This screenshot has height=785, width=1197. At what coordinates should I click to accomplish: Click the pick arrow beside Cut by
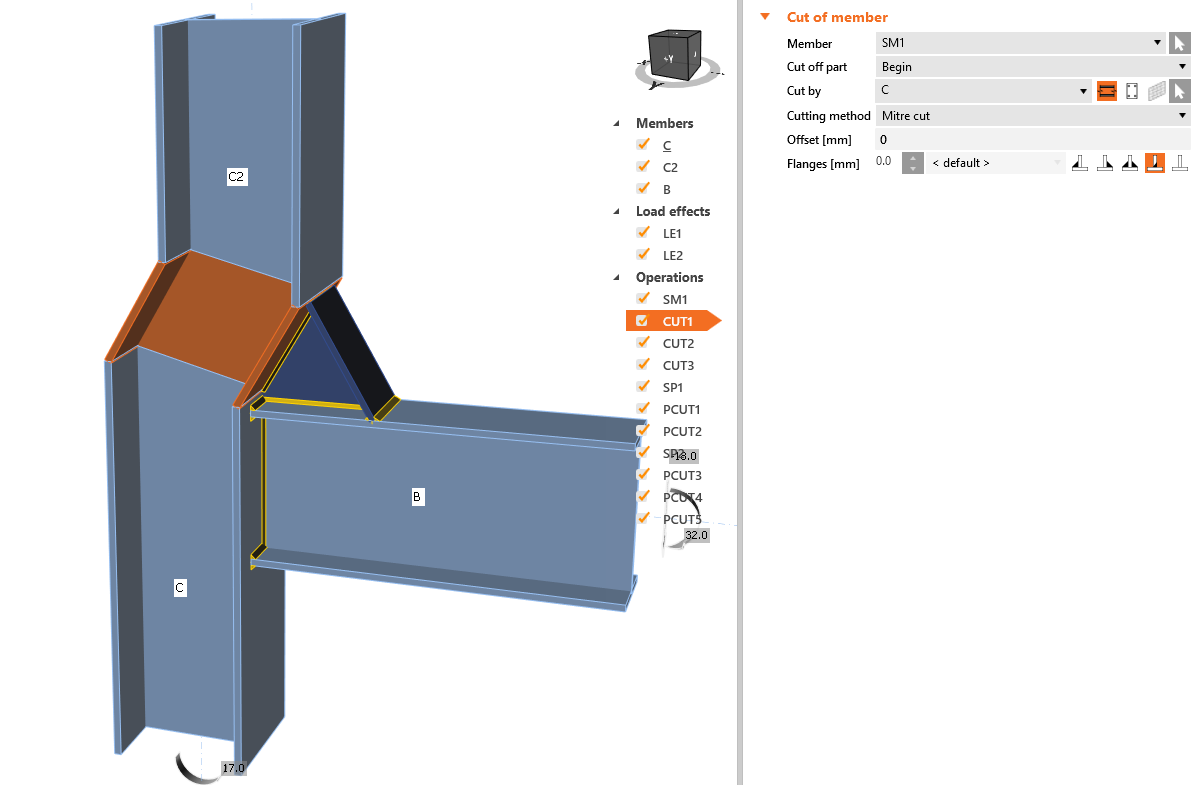coord(1179,91)
